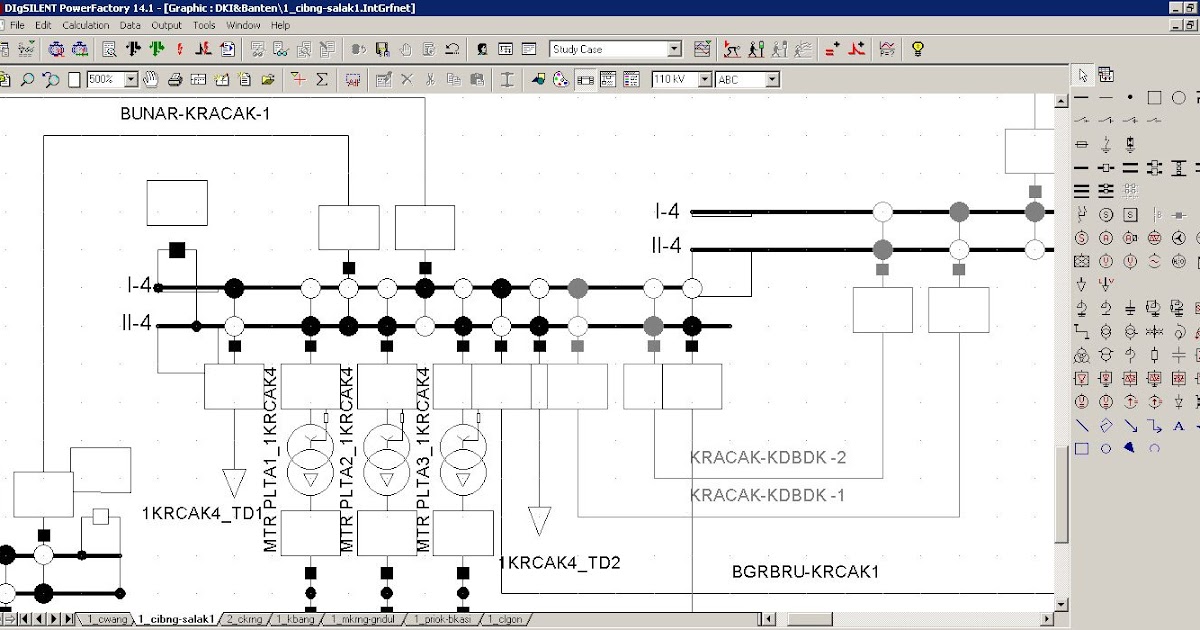Toggle the light bulb break indicator

(x=917, y=48)
